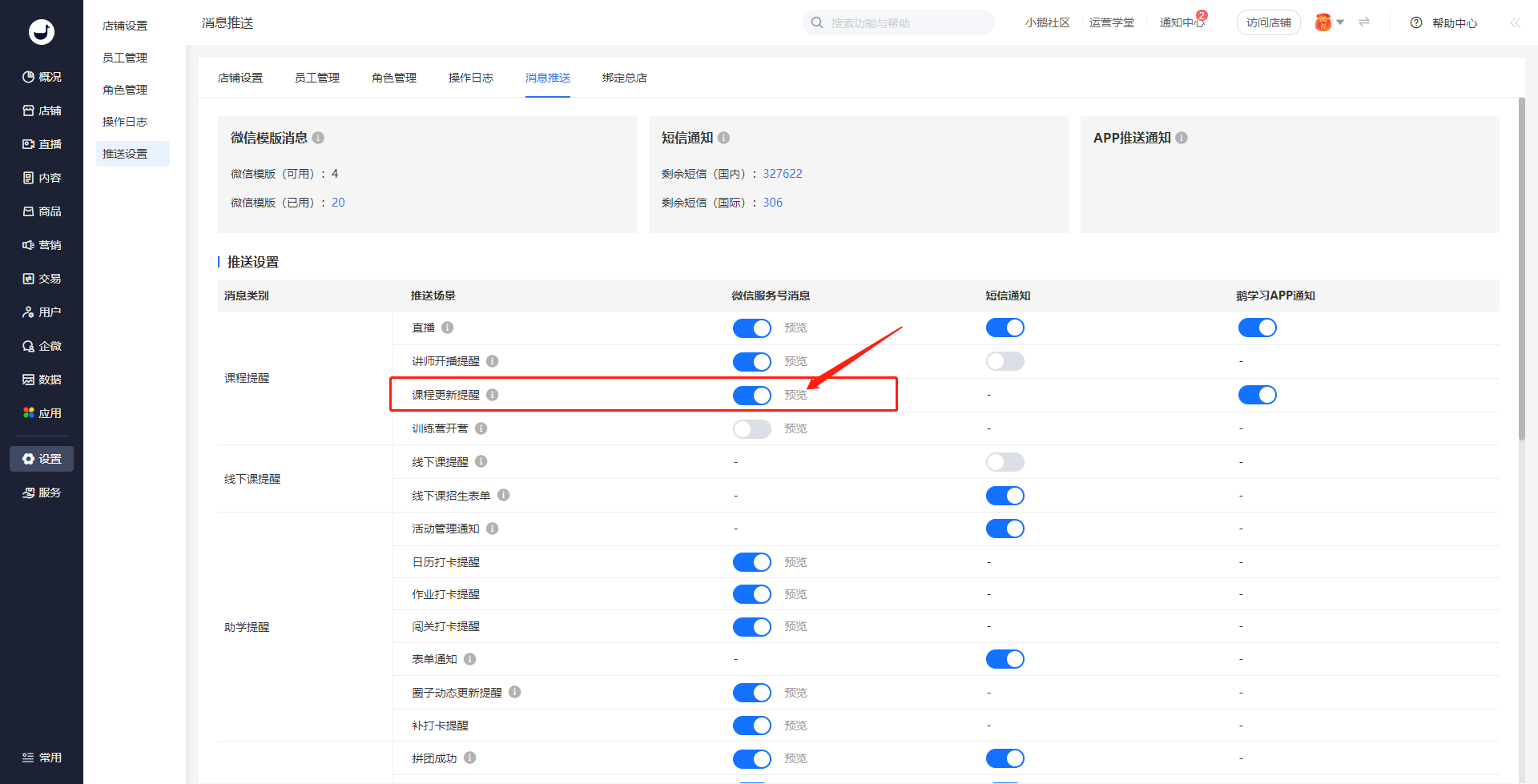This screenshot has height=784, width=1538.
Task: Focus the 搜索功能与帮助 search field
Action: [x=905, y=22]
